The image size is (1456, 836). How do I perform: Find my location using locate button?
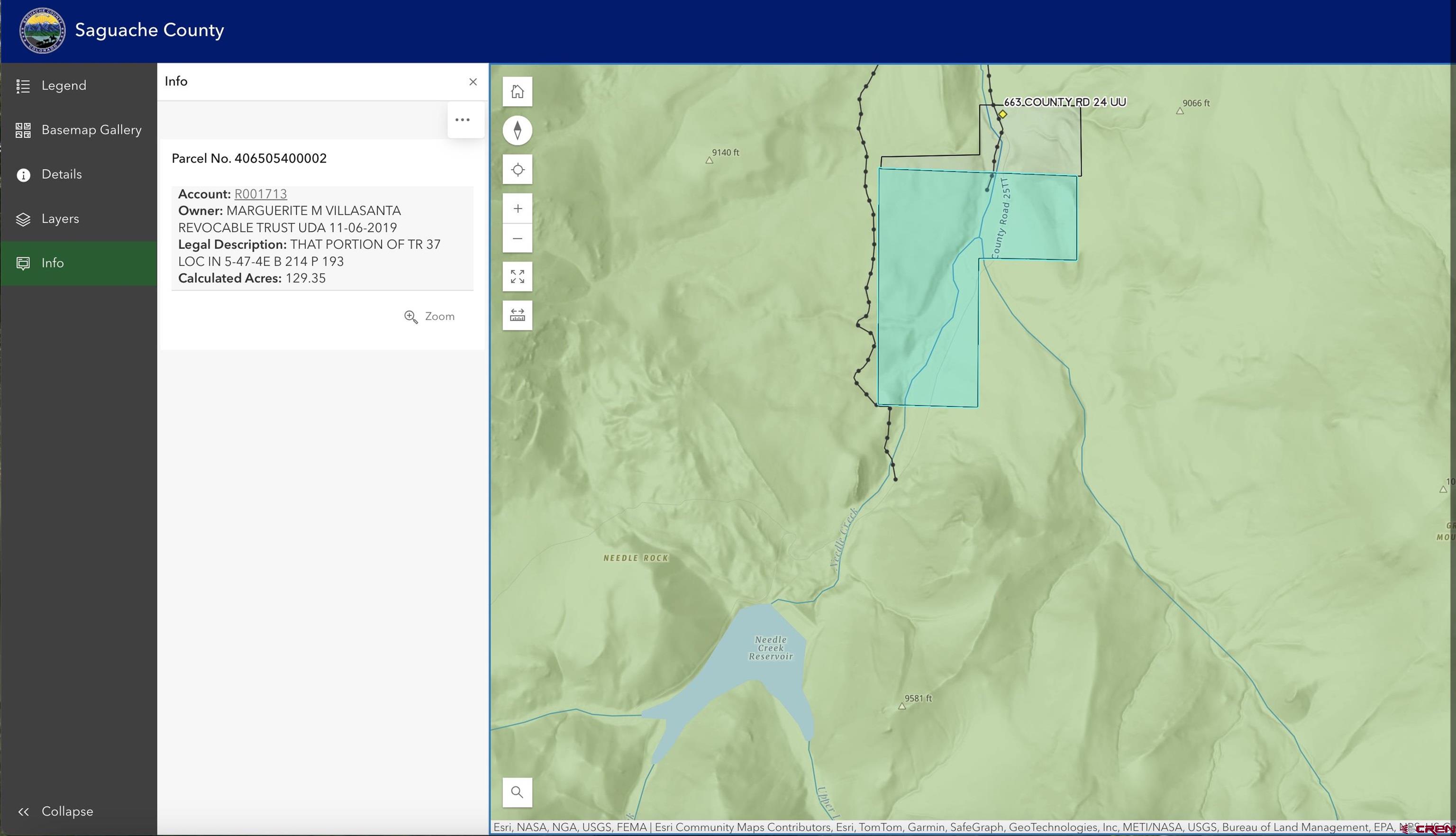point(517,170)
